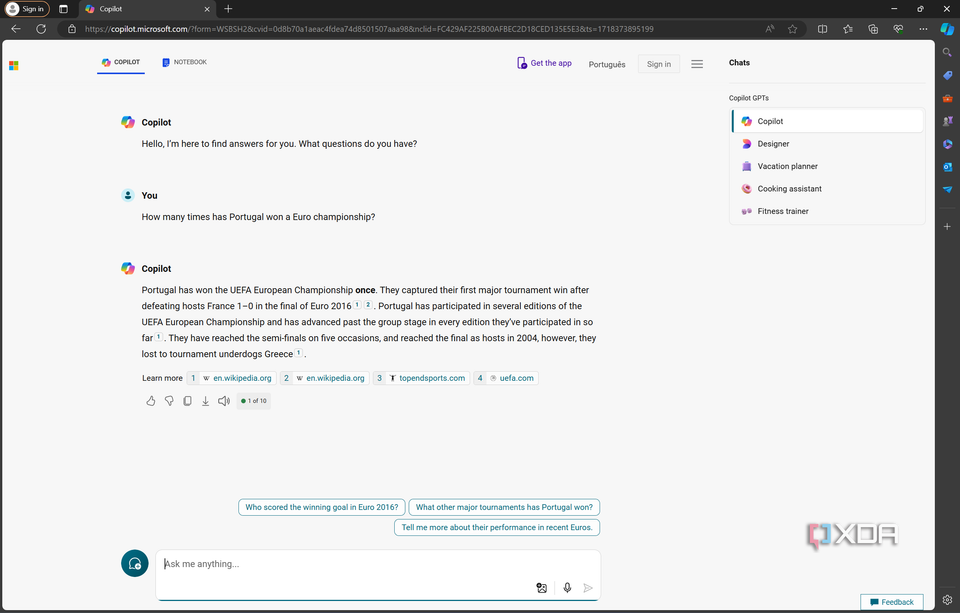This screenshot has height=613, width=960.
Task: Open tab actions menu icon
Action: click(x=63, y=9)
